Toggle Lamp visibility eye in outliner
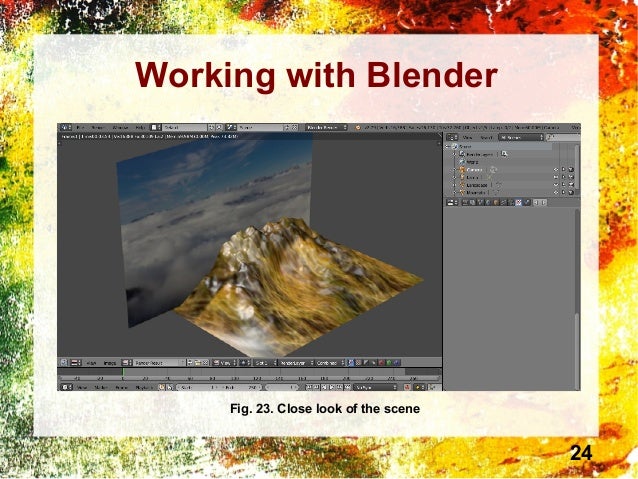 [x=556, y=177]
